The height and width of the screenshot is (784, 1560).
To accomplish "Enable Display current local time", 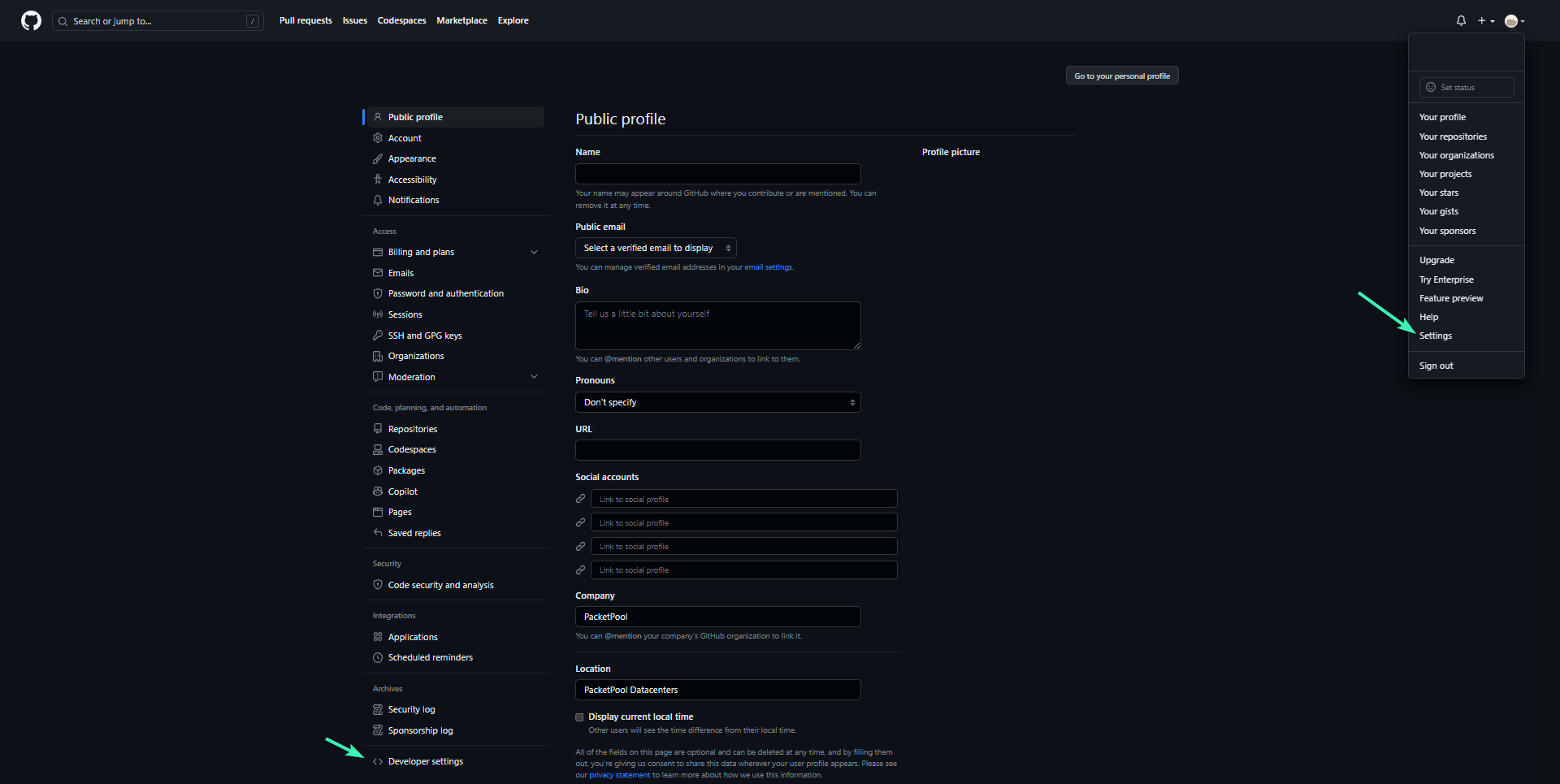I will click(x=579, y=717).
